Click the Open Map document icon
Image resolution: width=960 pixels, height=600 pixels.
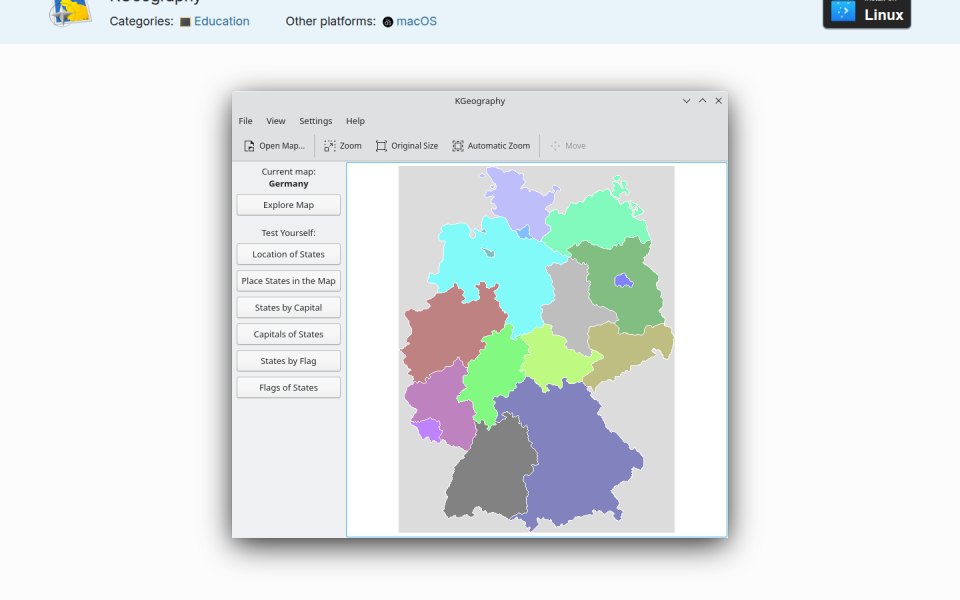click(249, 146)
